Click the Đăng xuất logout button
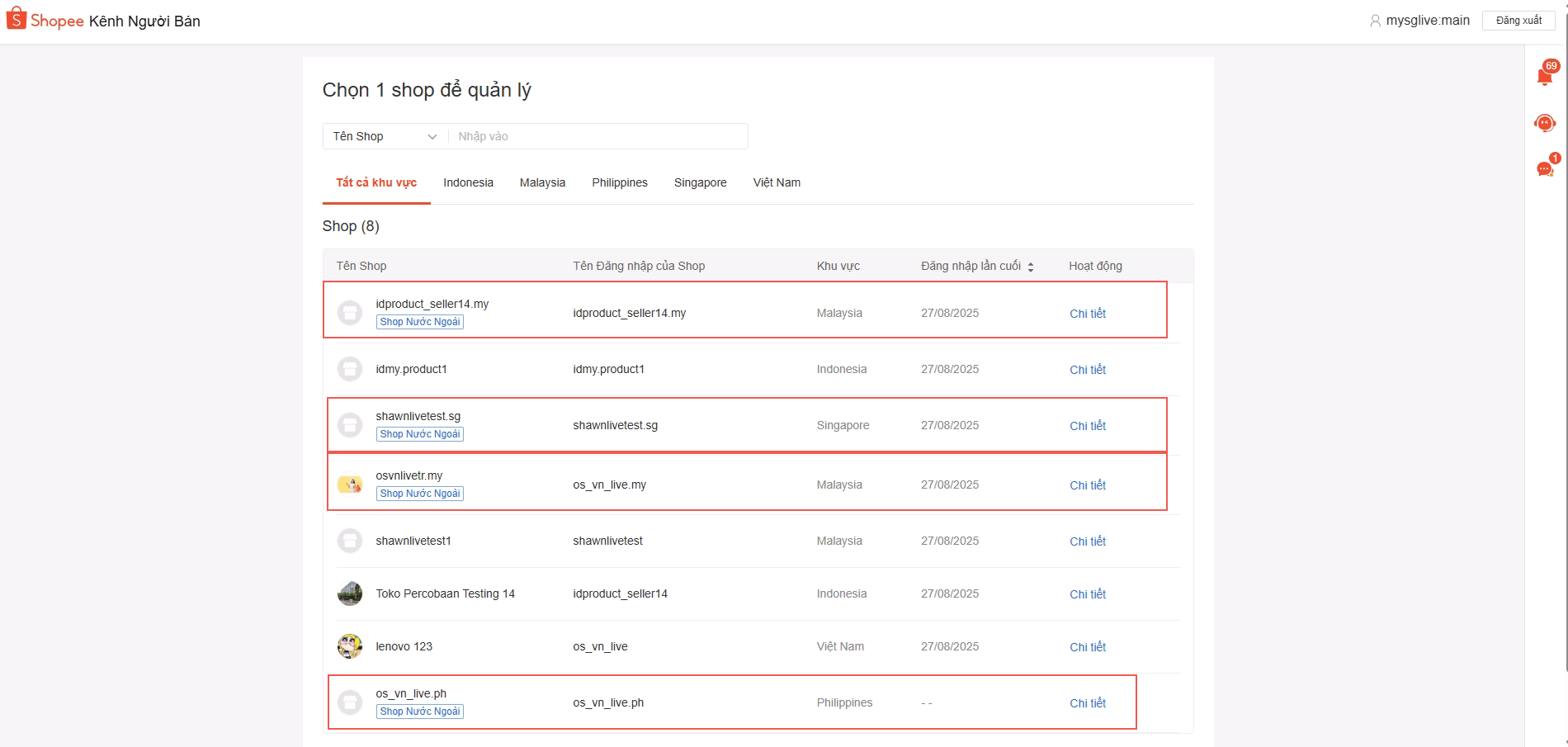 click(1518, 21)
